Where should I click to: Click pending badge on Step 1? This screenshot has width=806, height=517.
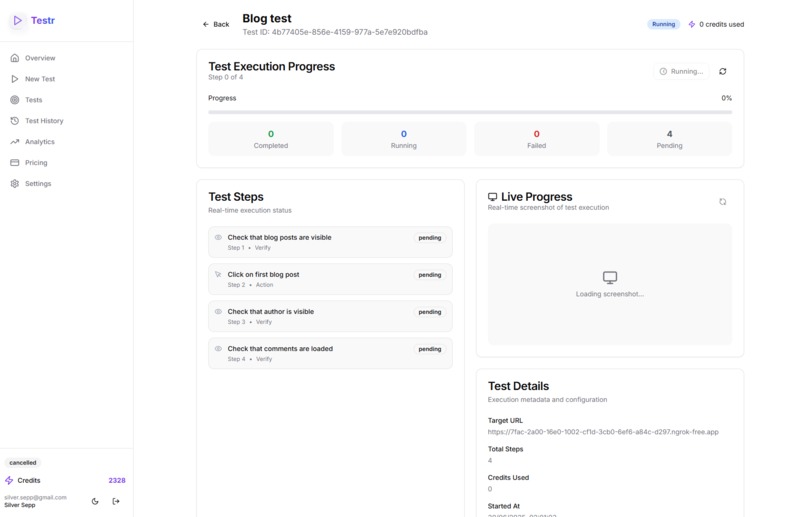[x=430, y=238]
